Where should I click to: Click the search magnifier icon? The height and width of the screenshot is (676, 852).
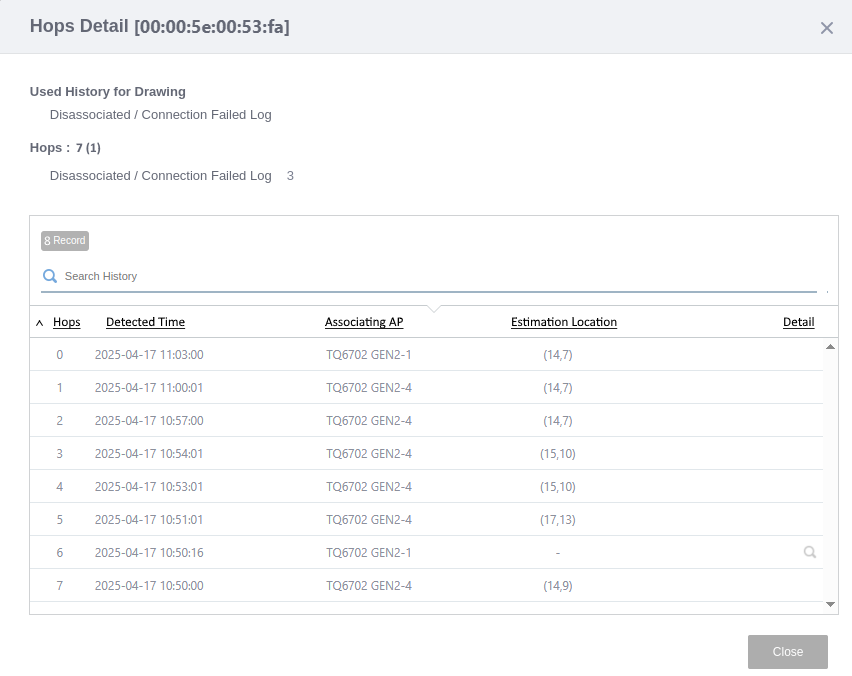tap(50, 276)
